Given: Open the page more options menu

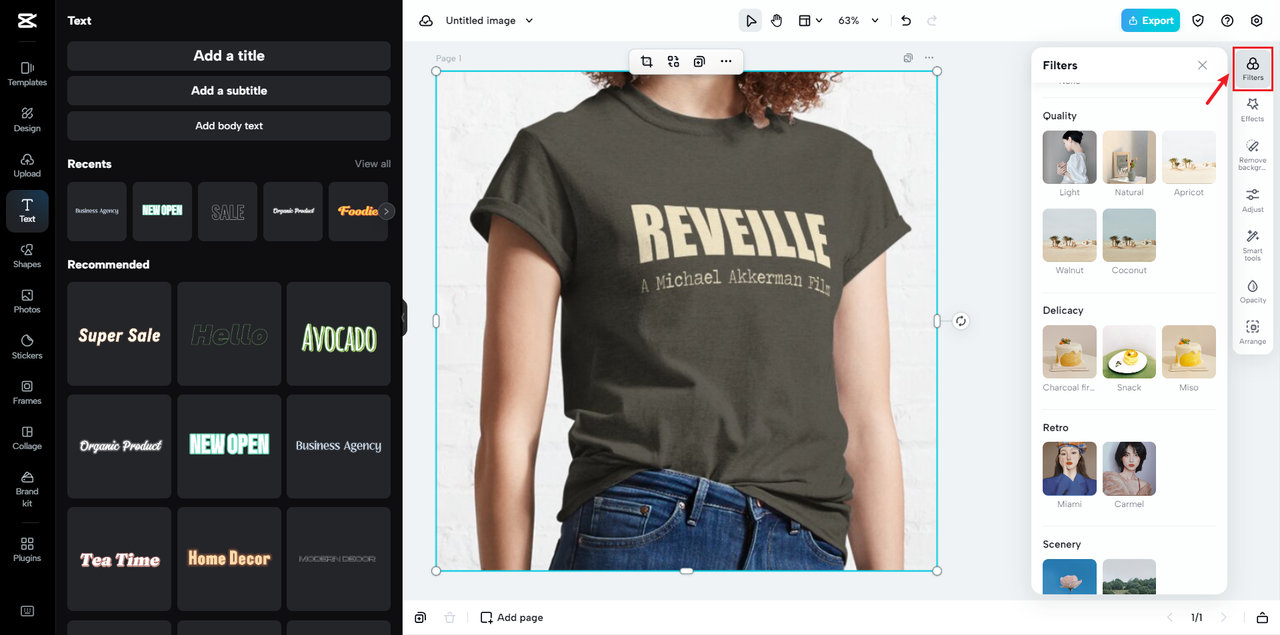Looking at the screenshot, I should click(x=930, y=58).
